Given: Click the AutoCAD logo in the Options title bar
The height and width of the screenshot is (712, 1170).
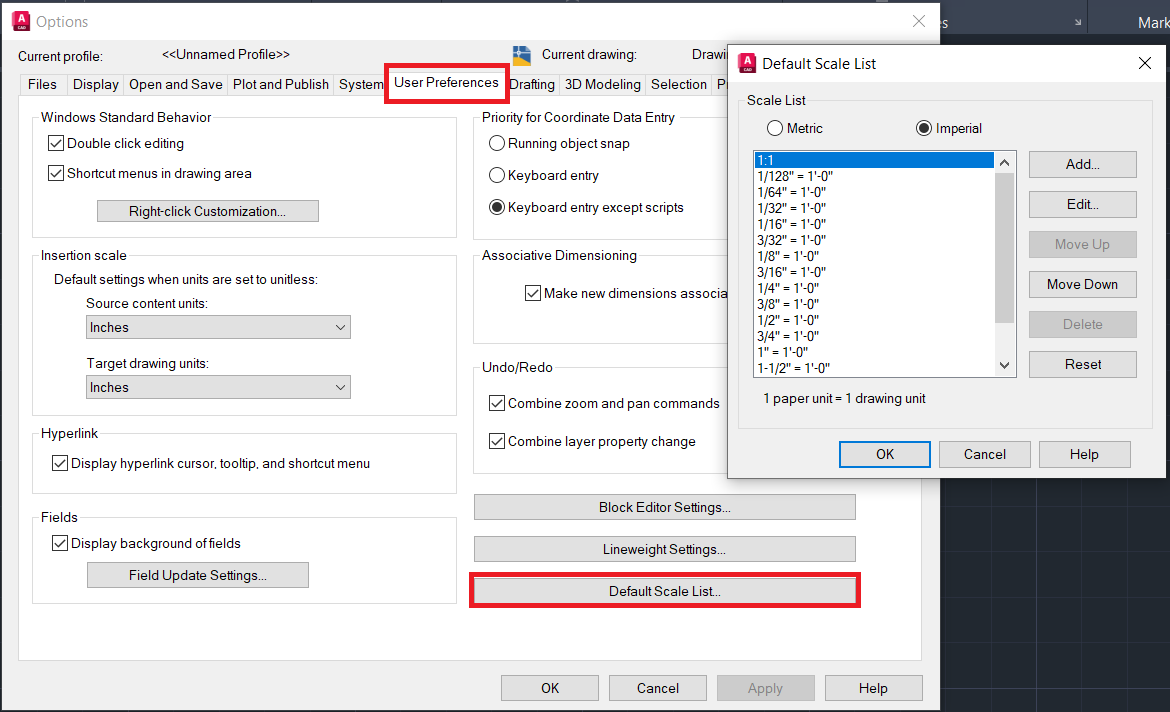Looking at the screenshot, I should click(22, 21).
